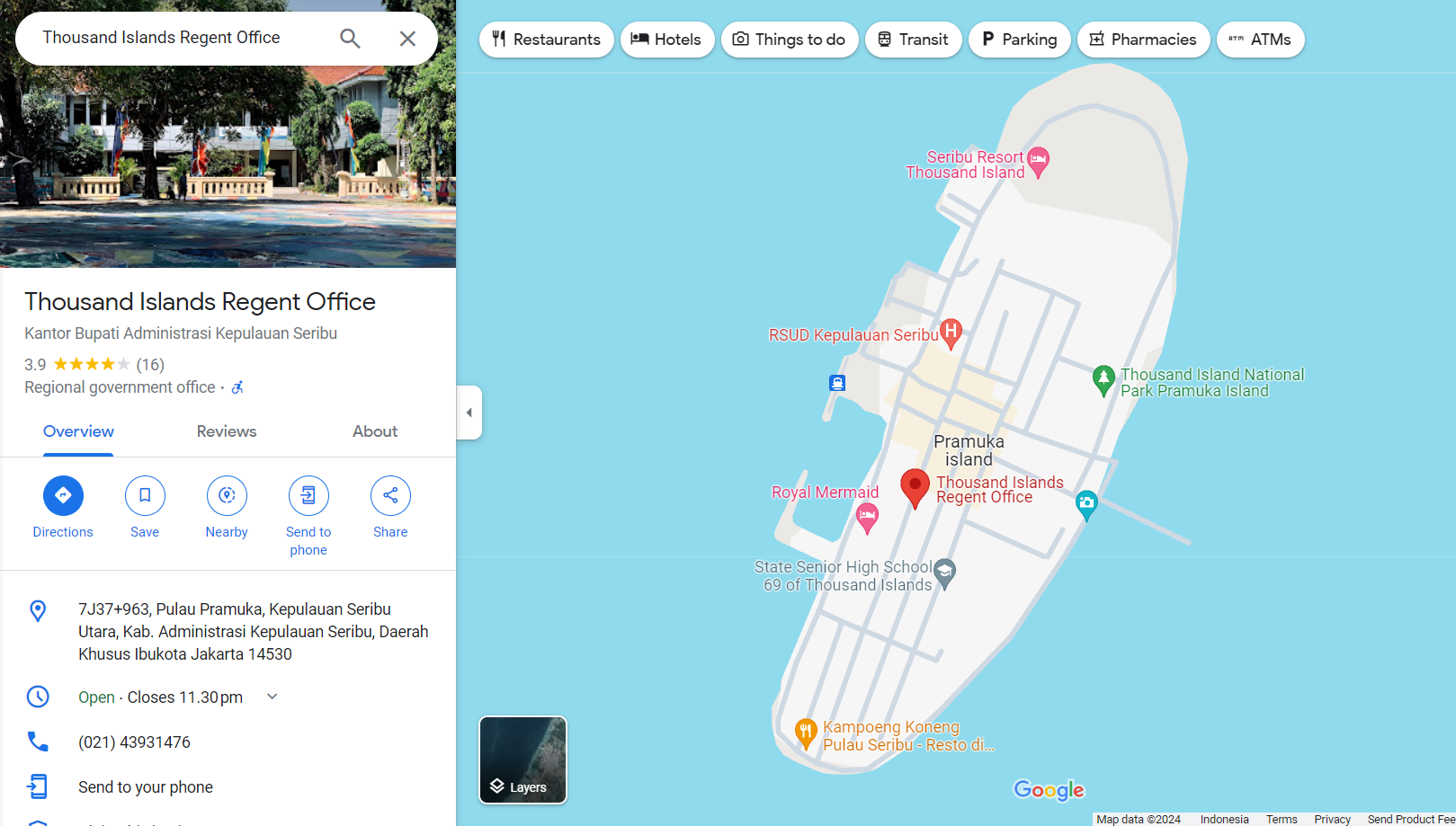Clear the search box with X
The image size is (1456, 826).
pos(407,39)
